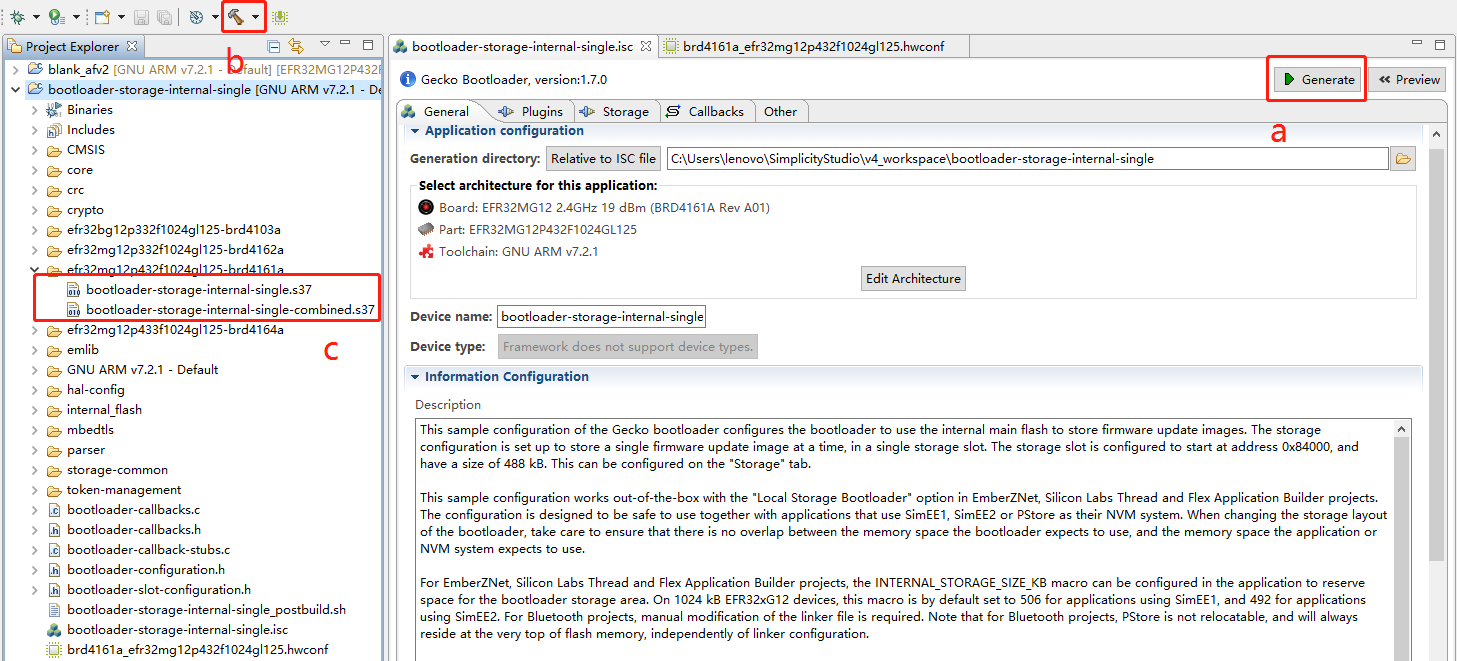This screenshot has width=1457, height=661.
Task: Collapse the Information Configuration section
Action: pyautogui.click(x=415, y=377)
